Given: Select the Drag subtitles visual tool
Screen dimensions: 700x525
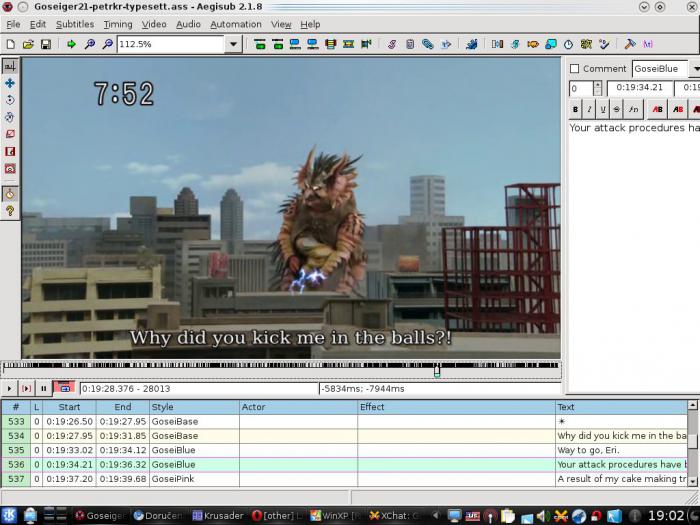Looking at the screenshot, I should (10, 83).
